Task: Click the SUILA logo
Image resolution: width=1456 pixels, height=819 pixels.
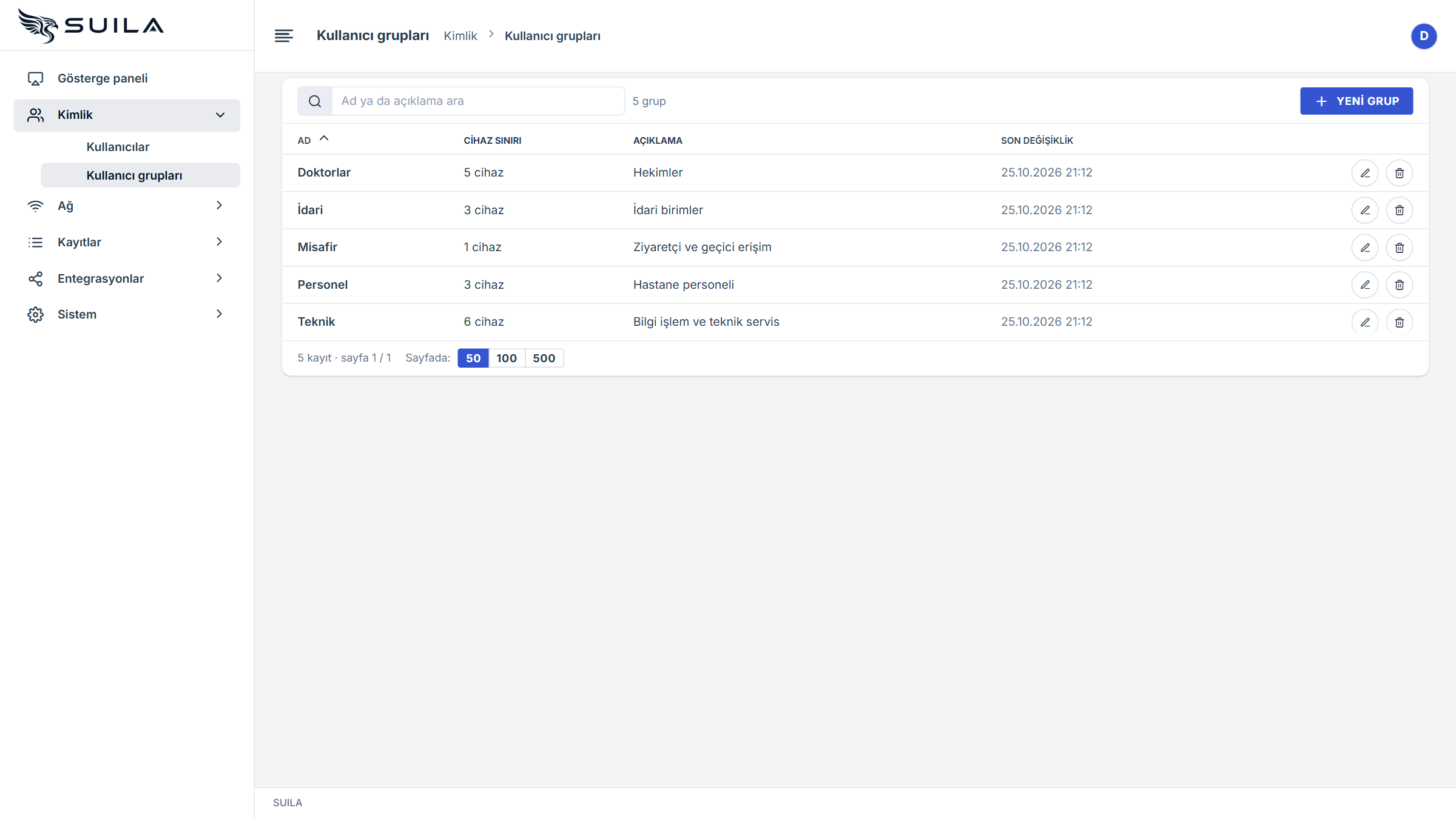Action: 91,25
